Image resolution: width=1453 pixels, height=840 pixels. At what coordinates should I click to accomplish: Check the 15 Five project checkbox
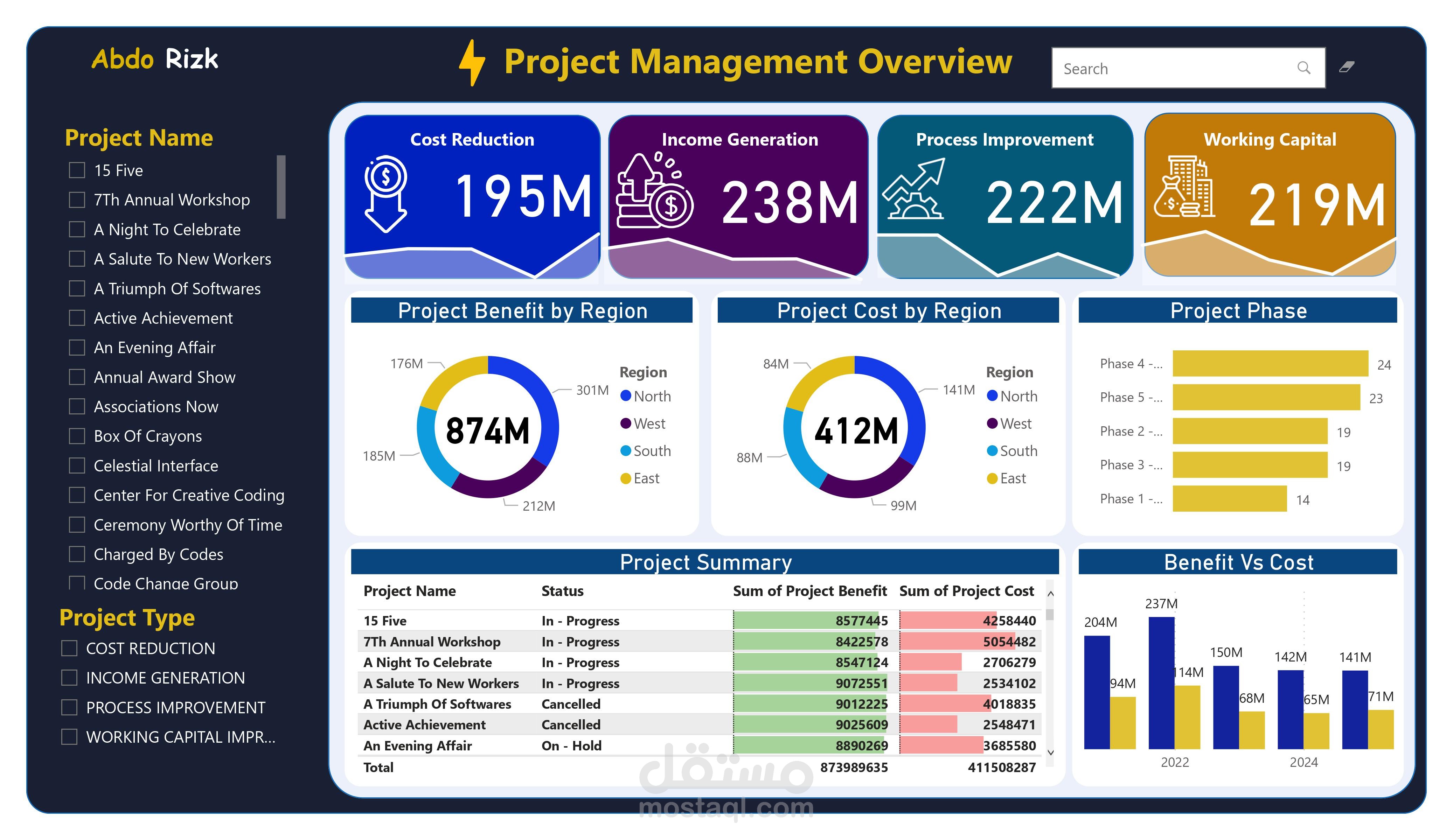[77, 170]
